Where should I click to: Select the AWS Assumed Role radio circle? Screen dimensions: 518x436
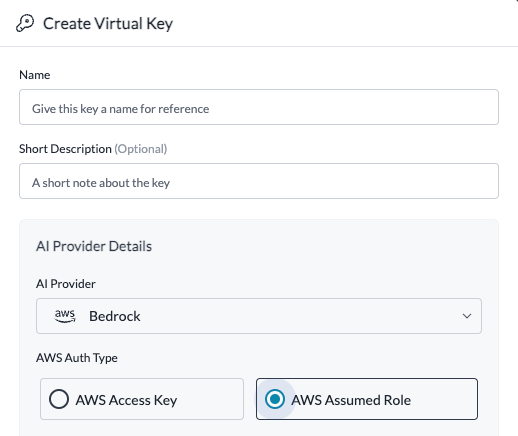[x=275, y=399]
